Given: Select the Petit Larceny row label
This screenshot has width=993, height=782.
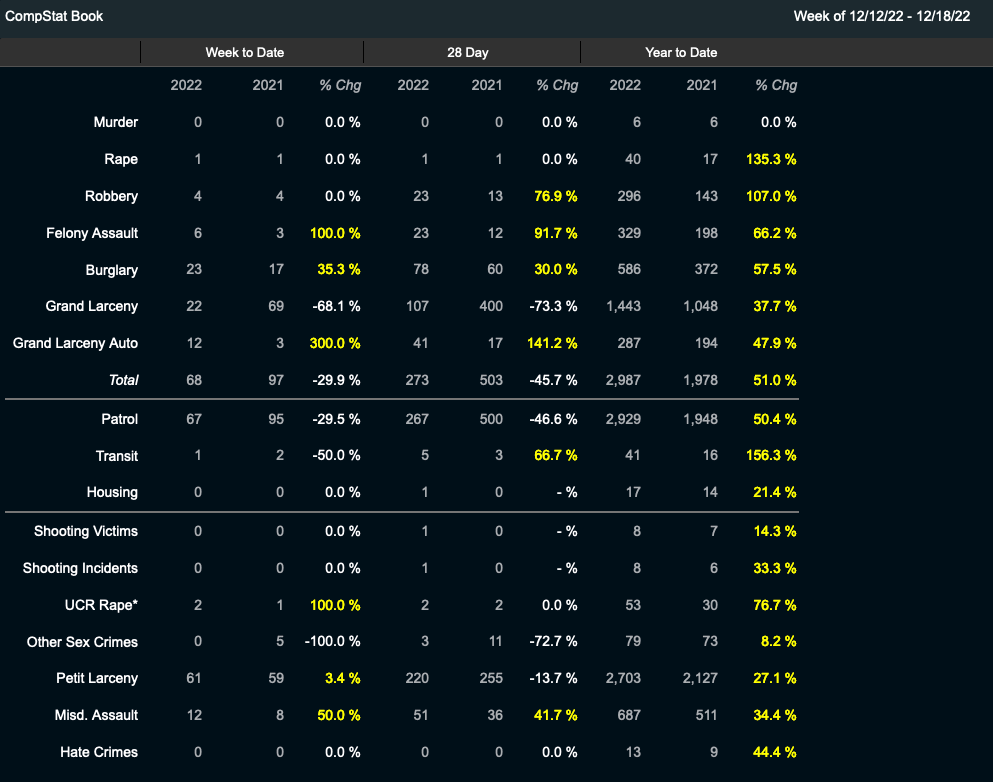Looking at the screenshot, I should [x=97, y=678].
